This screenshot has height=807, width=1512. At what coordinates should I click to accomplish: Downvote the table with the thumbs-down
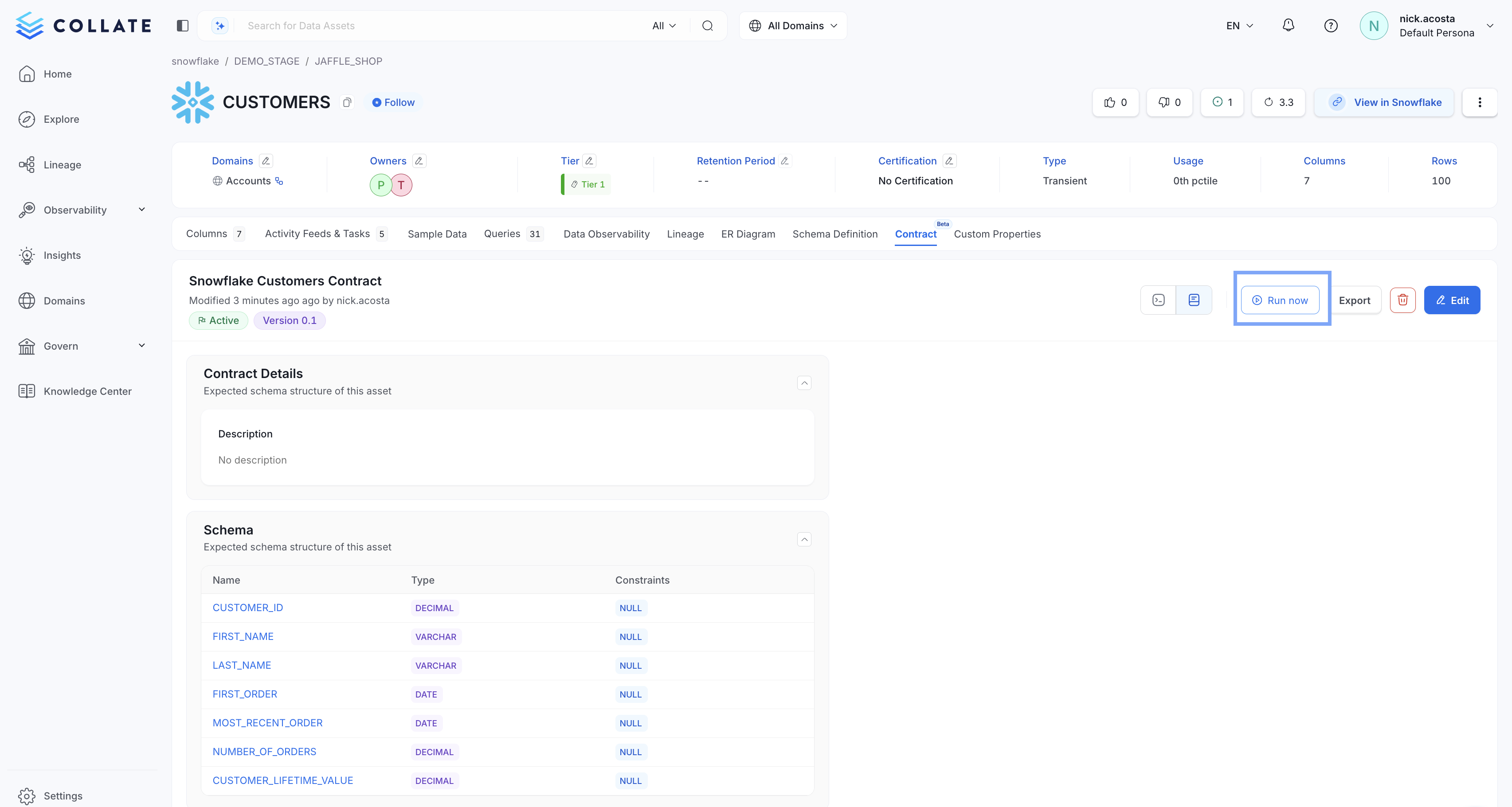click(x=1169, y=102)
